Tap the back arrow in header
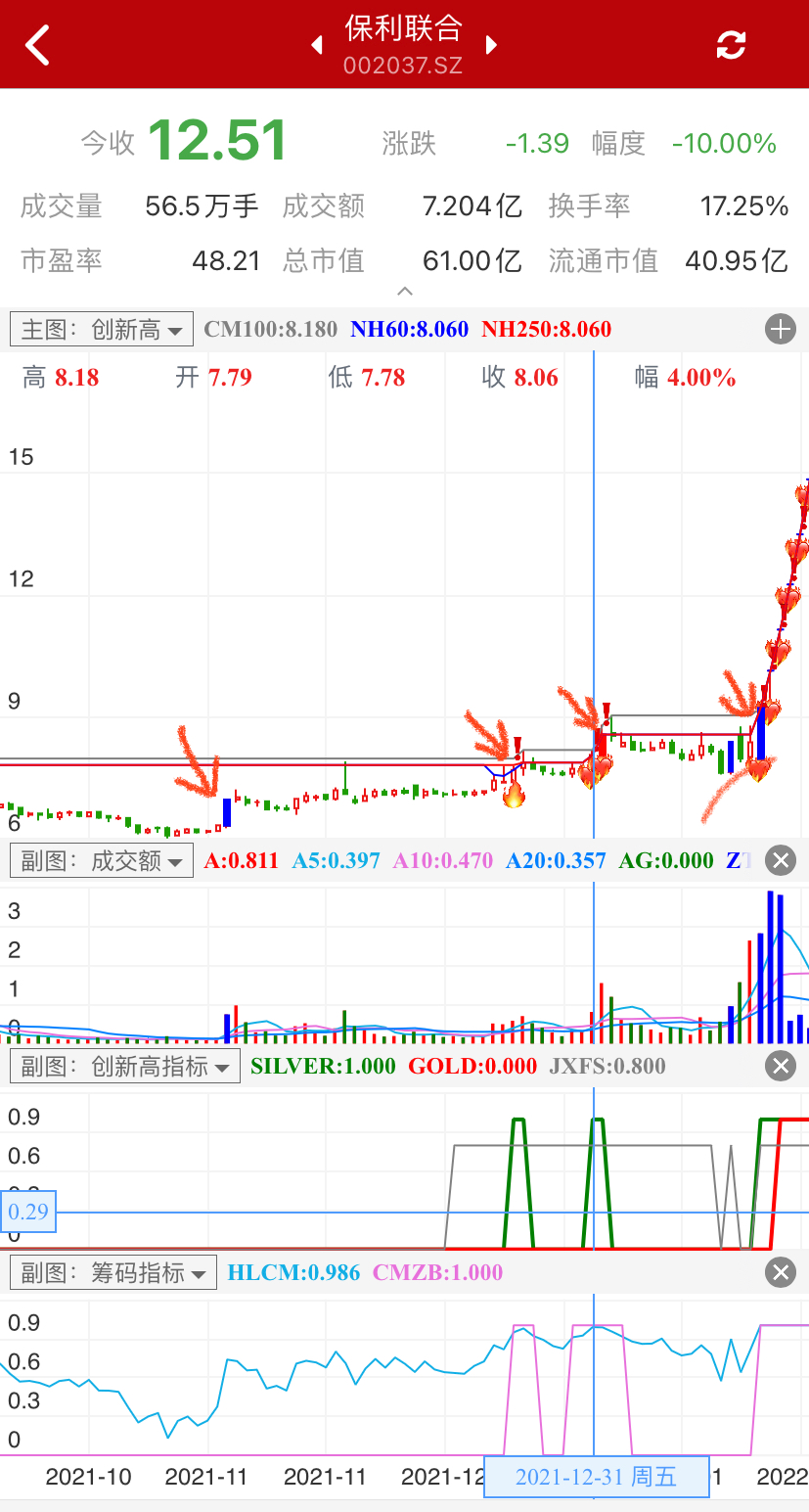 [x=37, y=45]
